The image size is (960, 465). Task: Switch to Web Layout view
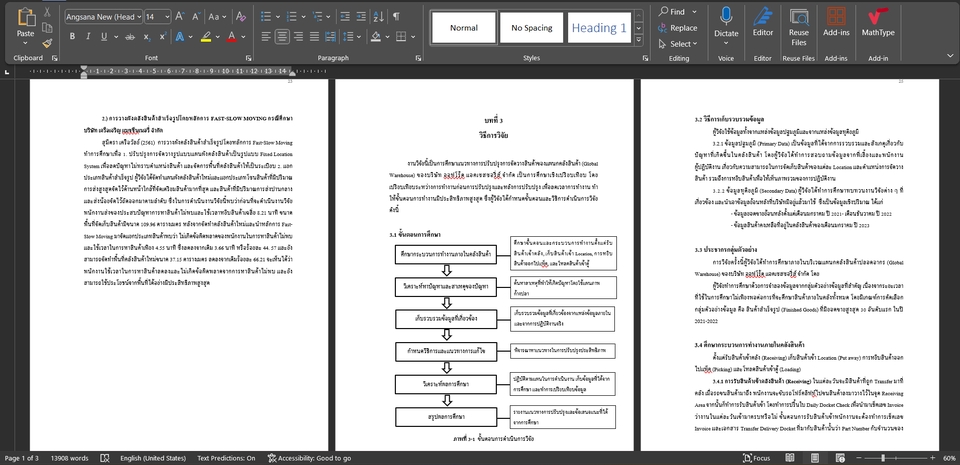(839, 458)
